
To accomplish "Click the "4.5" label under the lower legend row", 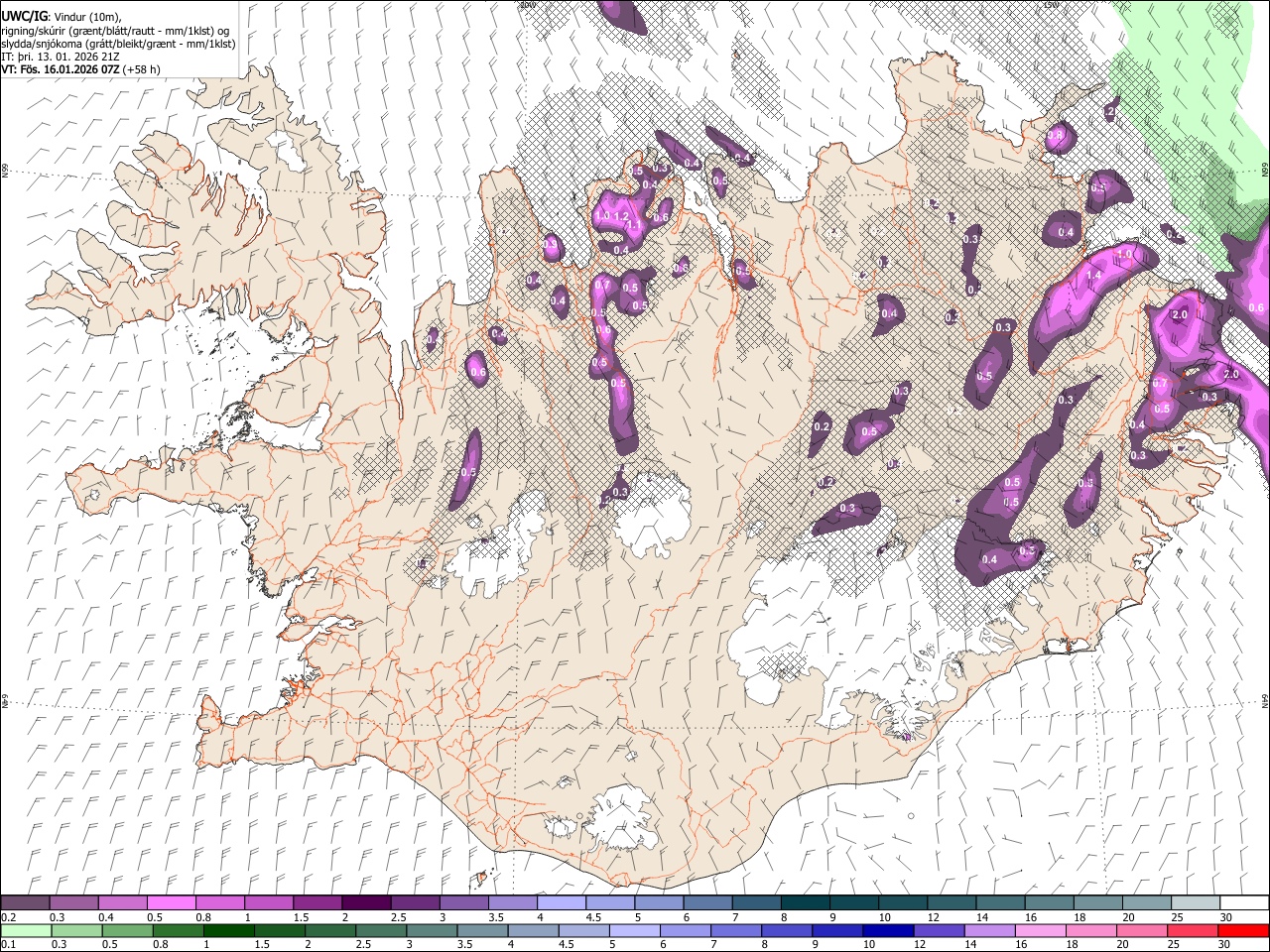I will coord(566,945).
